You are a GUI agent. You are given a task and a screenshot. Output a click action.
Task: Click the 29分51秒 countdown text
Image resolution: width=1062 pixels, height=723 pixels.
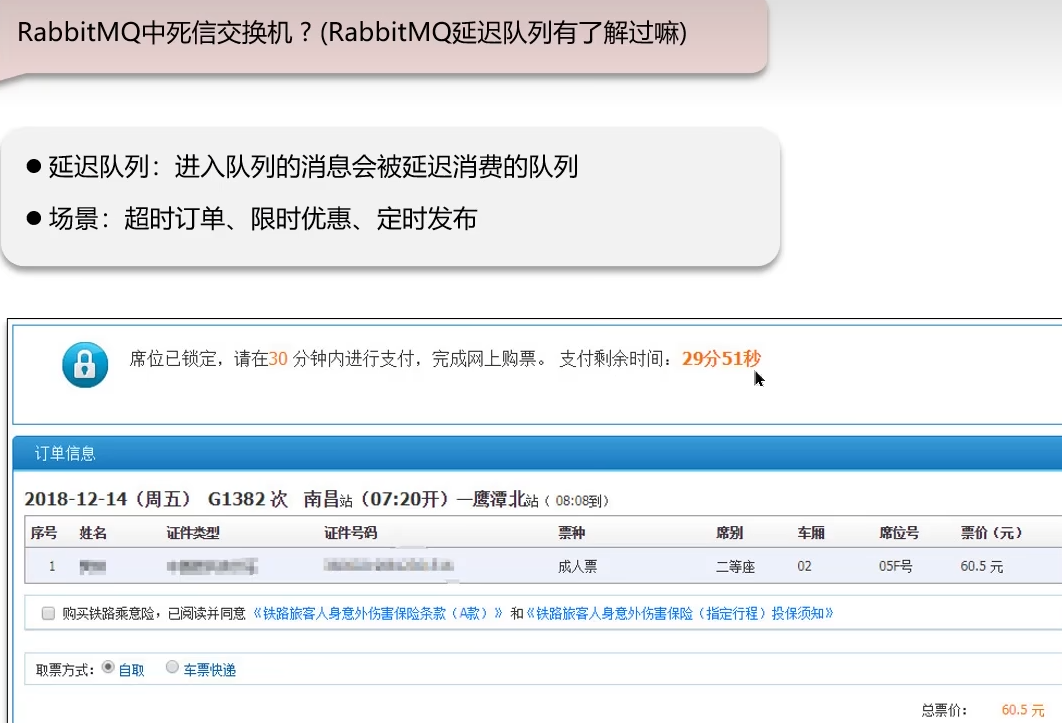point(721,358)
